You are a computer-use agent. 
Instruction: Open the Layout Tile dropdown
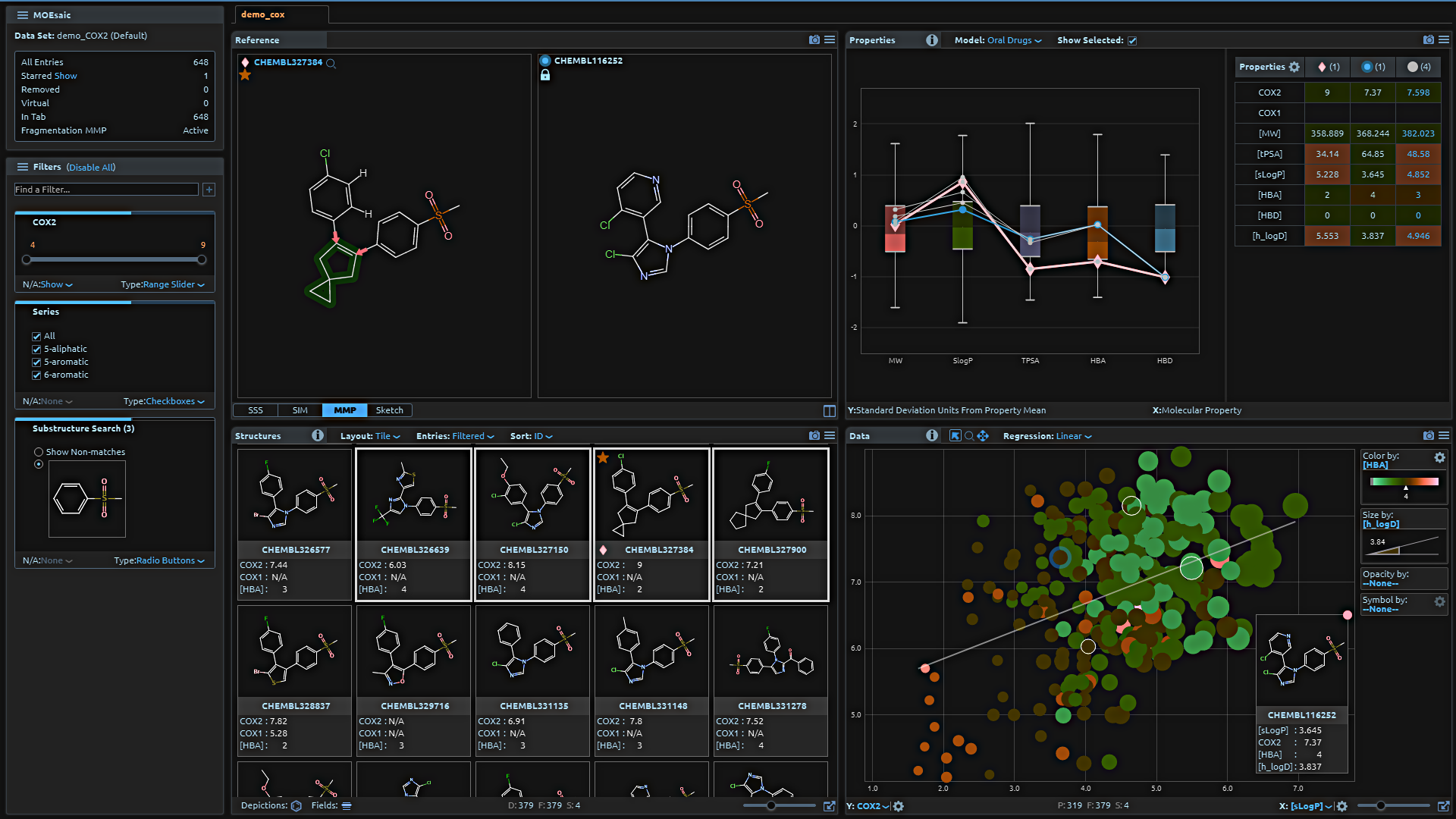pyautogui.click(x=388, y=437)
